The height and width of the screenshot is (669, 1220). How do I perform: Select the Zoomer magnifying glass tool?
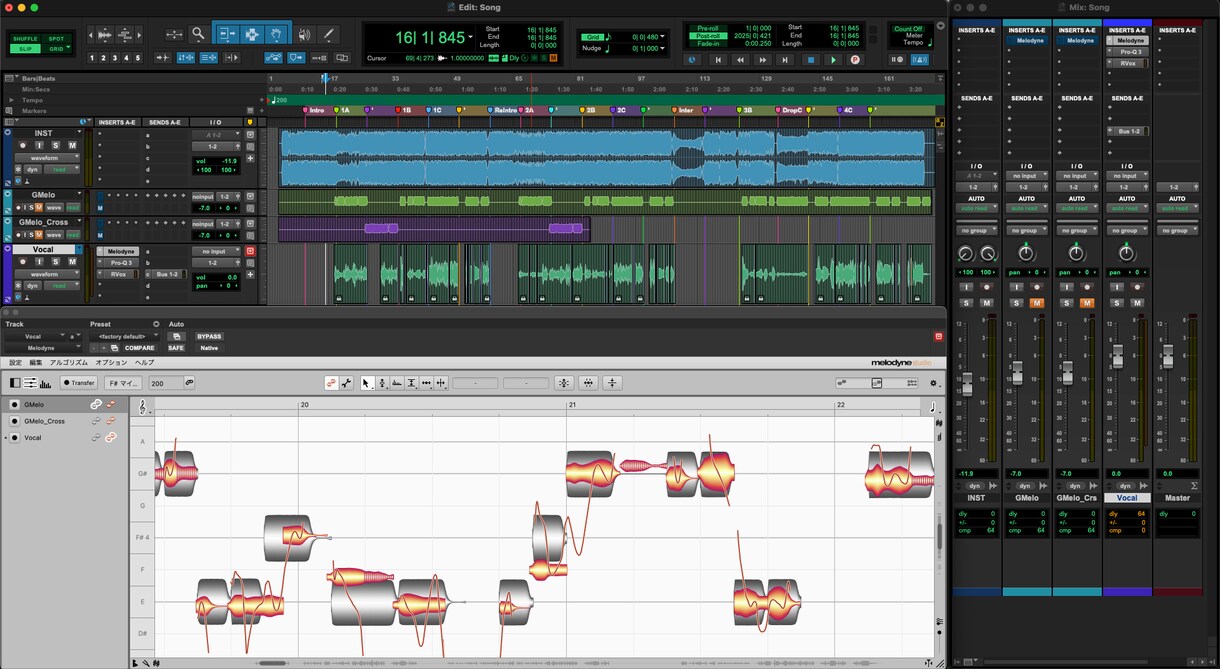198,34
